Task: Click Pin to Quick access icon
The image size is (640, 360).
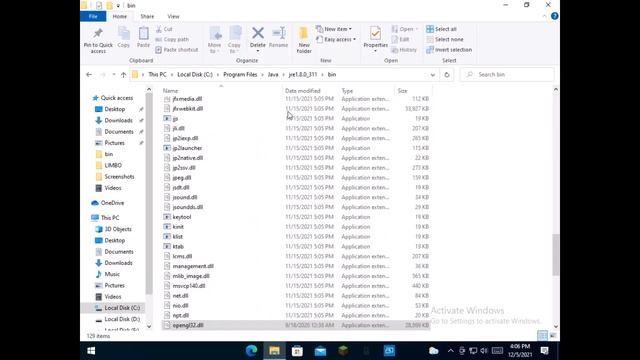Action: tap(98, 40)
